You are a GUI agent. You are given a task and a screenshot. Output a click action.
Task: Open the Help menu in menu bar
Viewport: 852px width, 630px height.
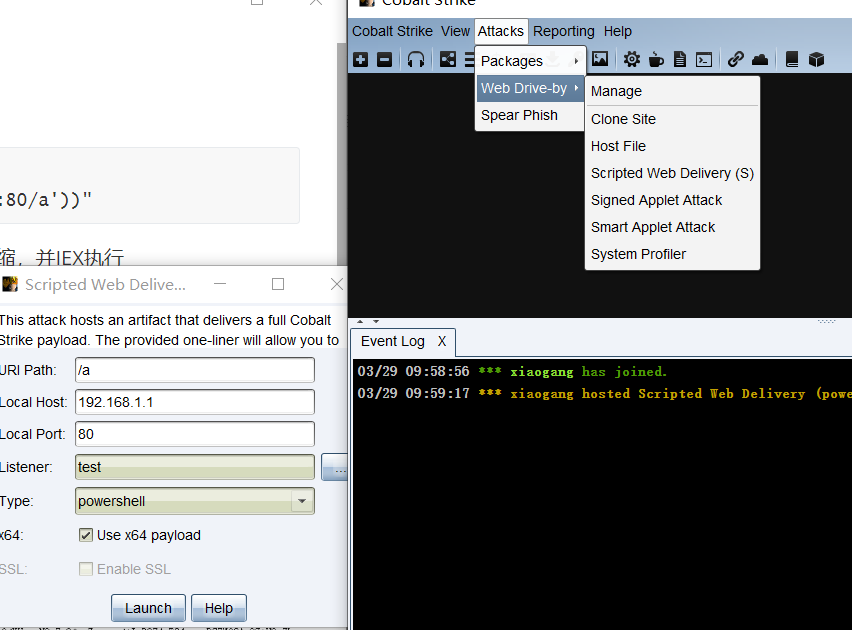(617, 31)
